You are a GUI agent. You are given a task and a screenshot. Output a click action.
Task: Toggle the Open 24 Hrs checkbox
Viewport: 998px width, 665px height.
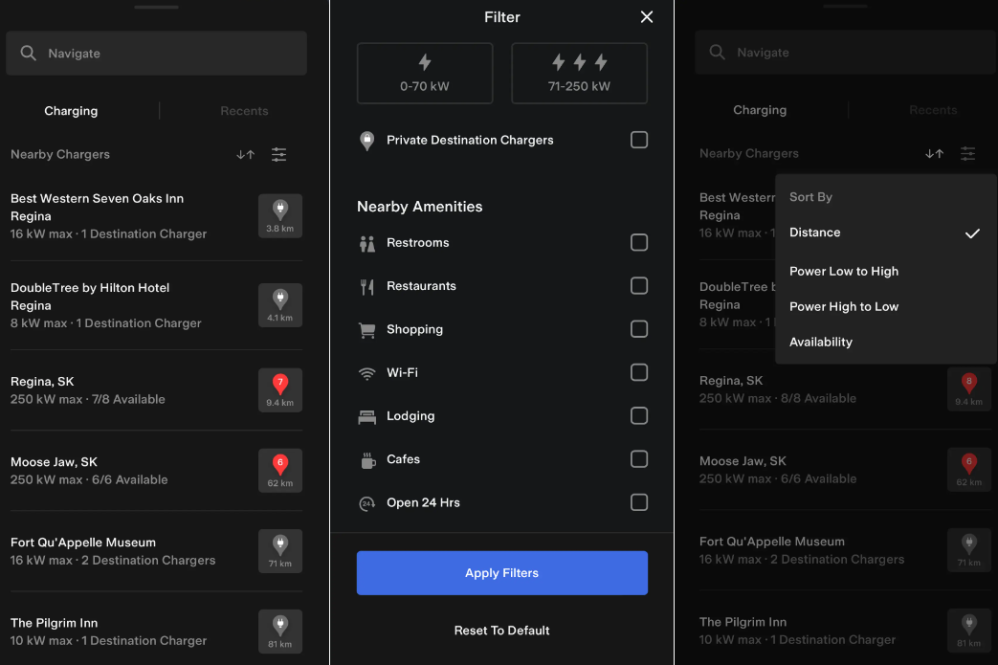click(639, 503)
